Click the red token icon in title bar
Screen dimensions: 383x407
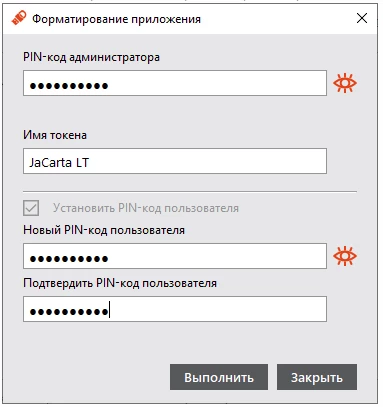[x=19, y=18]
